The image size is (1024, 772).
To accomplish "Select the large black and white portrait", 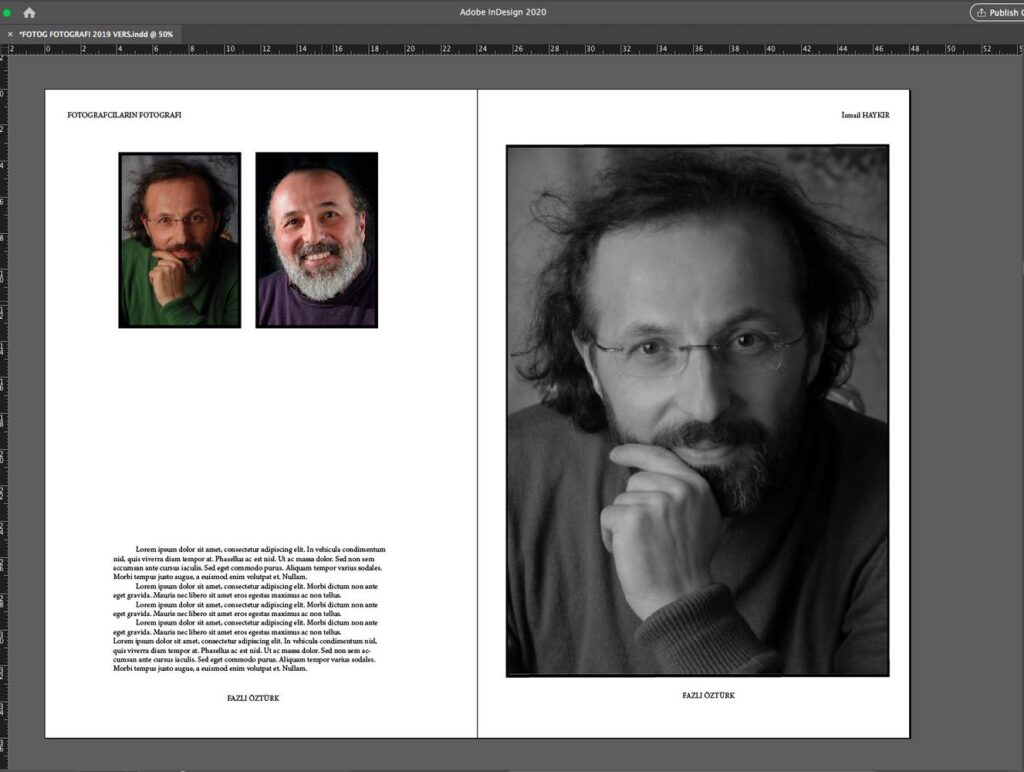I will pyautogui.click(x=697, y=411).
